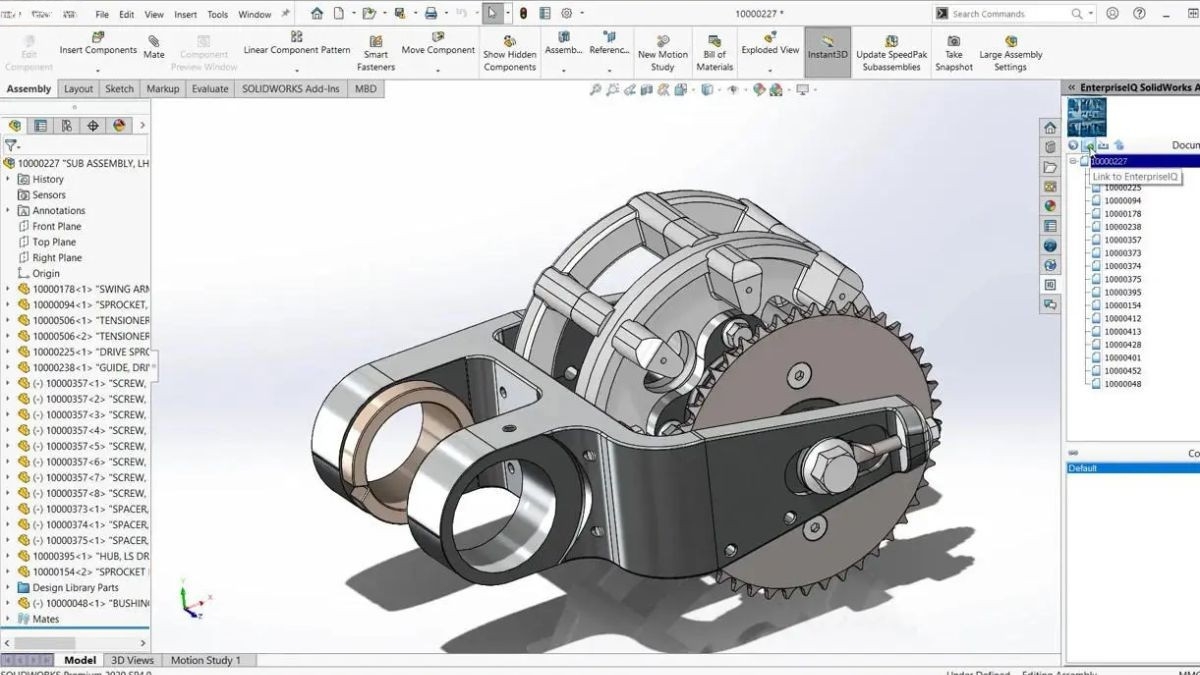The height and width of the screenshot is (675, 1200).
Task: Choose the Move Component tool
Action: point(437,44)
